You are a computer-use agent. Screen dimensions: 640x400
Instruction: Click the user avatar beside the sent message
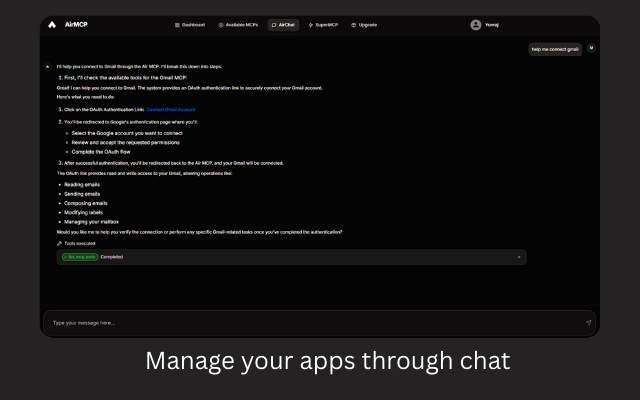tap(591, 48)
